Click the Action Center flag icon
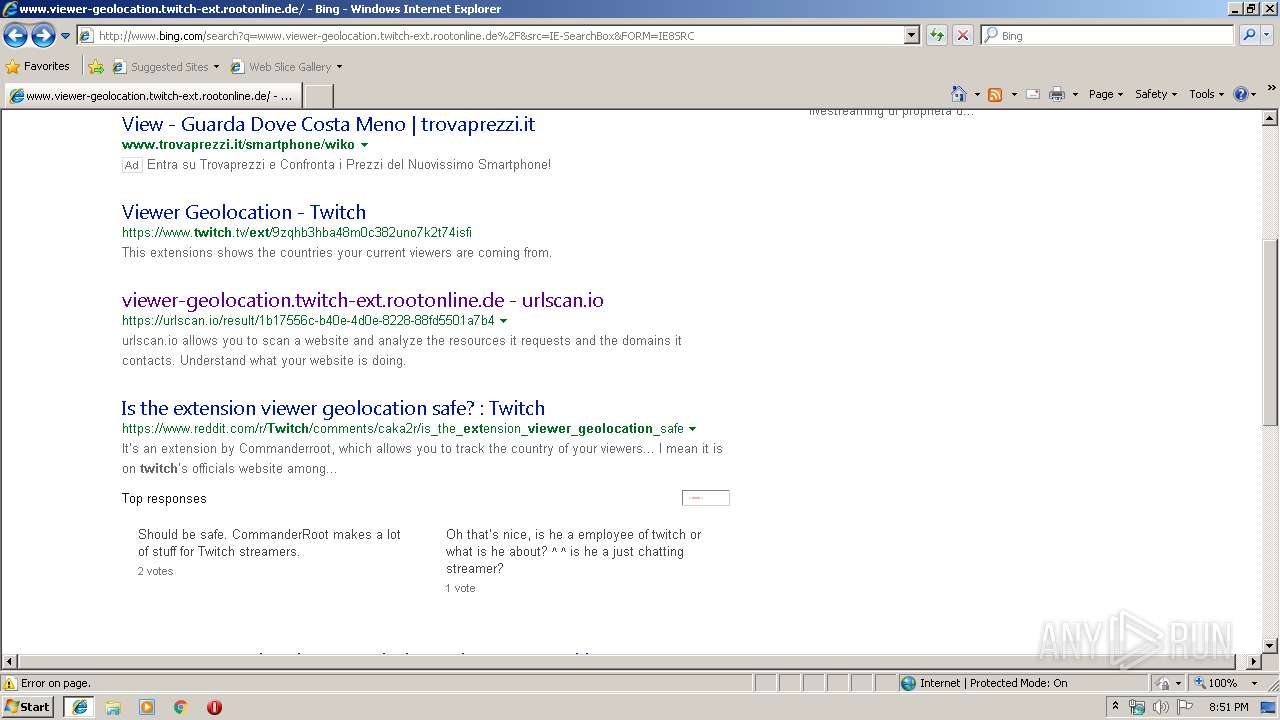This screenshot has height=720, width=1280. 1185,707
